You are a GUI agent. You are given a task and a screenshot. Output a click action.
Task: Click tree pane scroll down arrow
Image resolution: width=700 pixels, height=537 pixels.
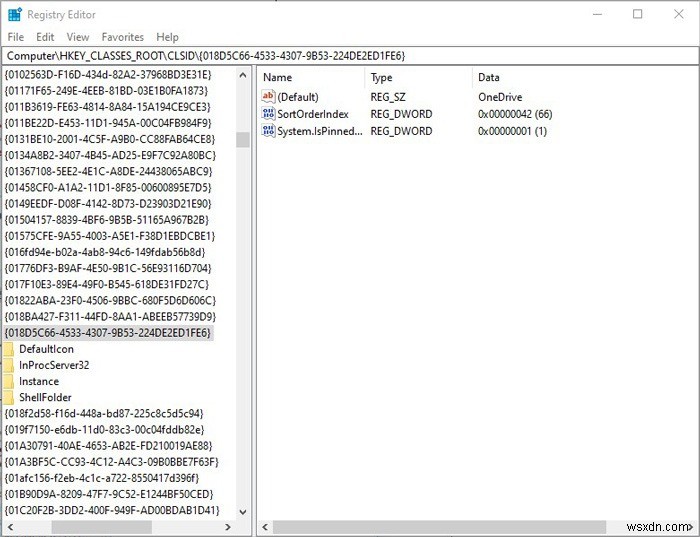(x=243, y=512)
